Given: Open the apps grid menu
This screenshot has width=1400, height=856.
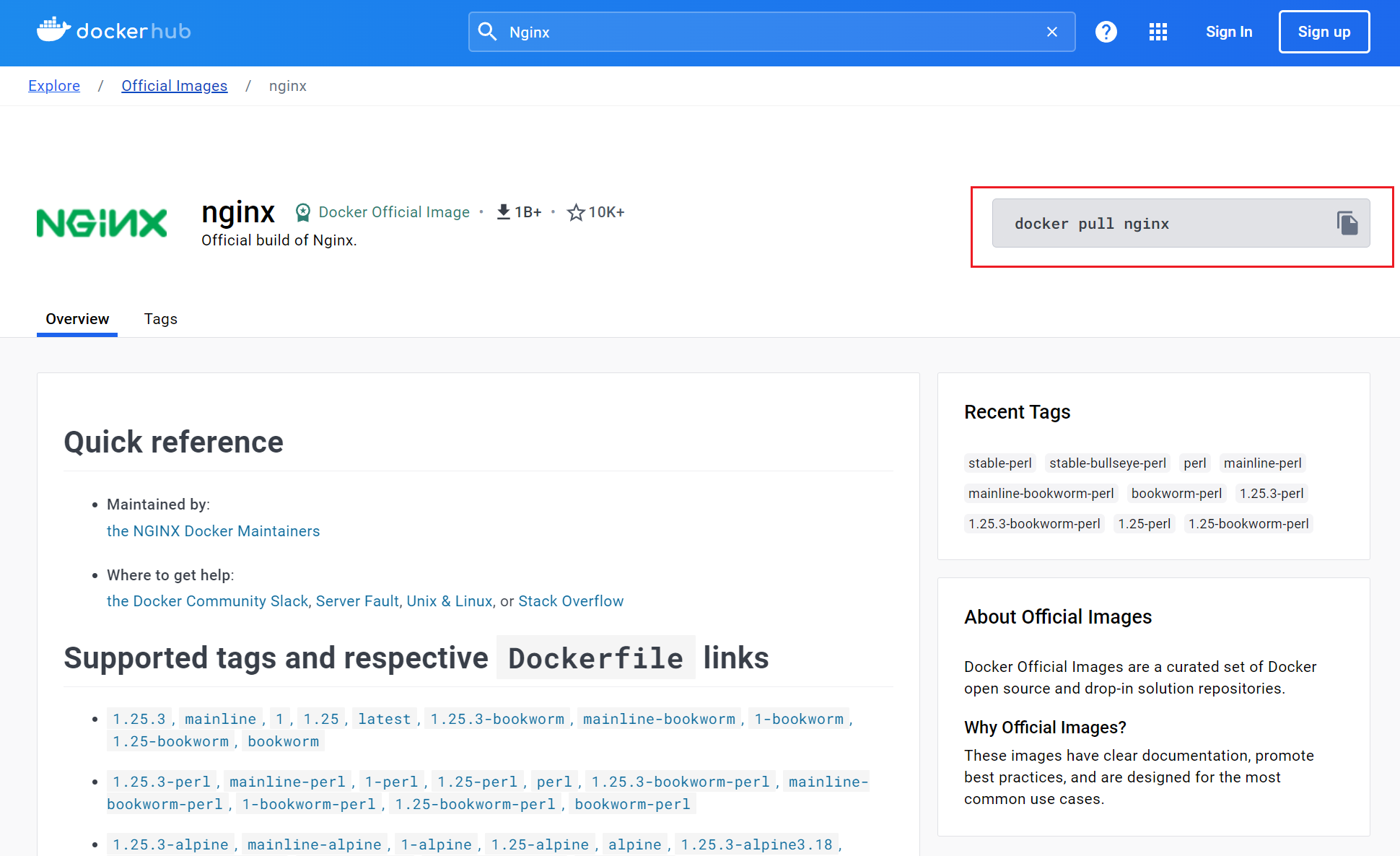Looking at the screenshot, I should pos(1158,32).
